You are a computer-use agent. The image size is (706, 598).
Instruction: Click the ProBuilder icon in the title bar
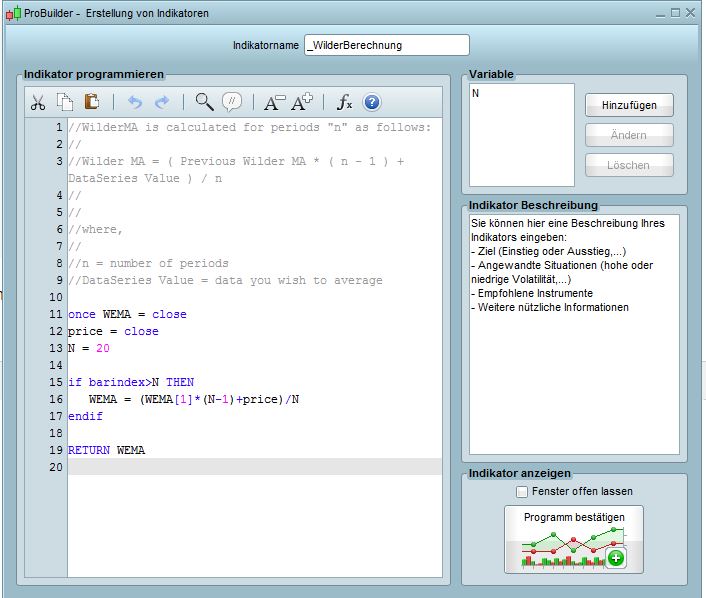[14, 13]
